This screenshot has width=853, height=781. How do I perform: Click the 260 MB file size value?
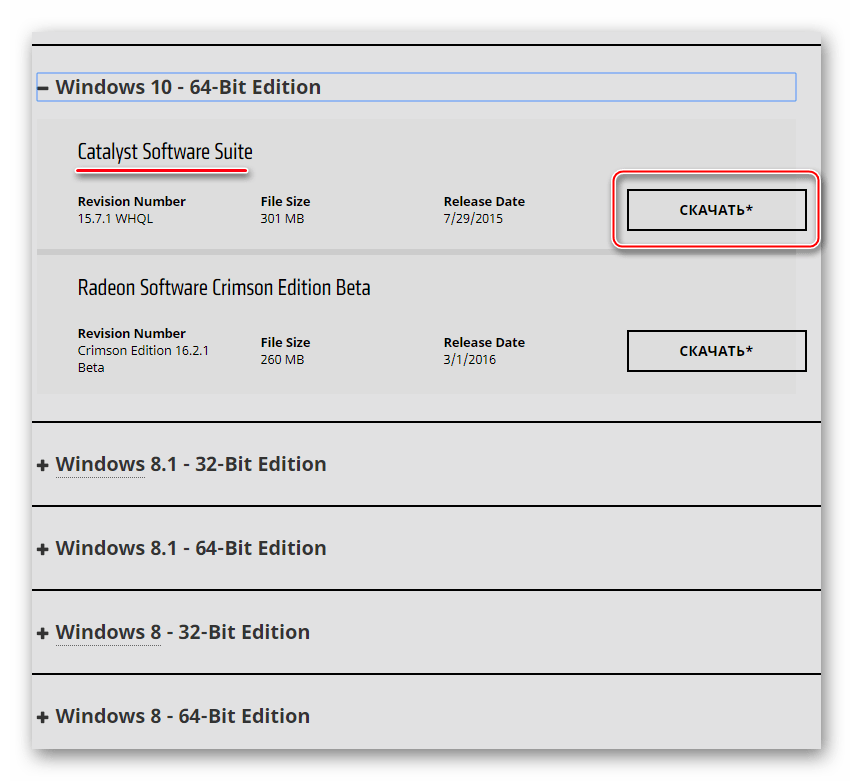click(x=282, y=359)
